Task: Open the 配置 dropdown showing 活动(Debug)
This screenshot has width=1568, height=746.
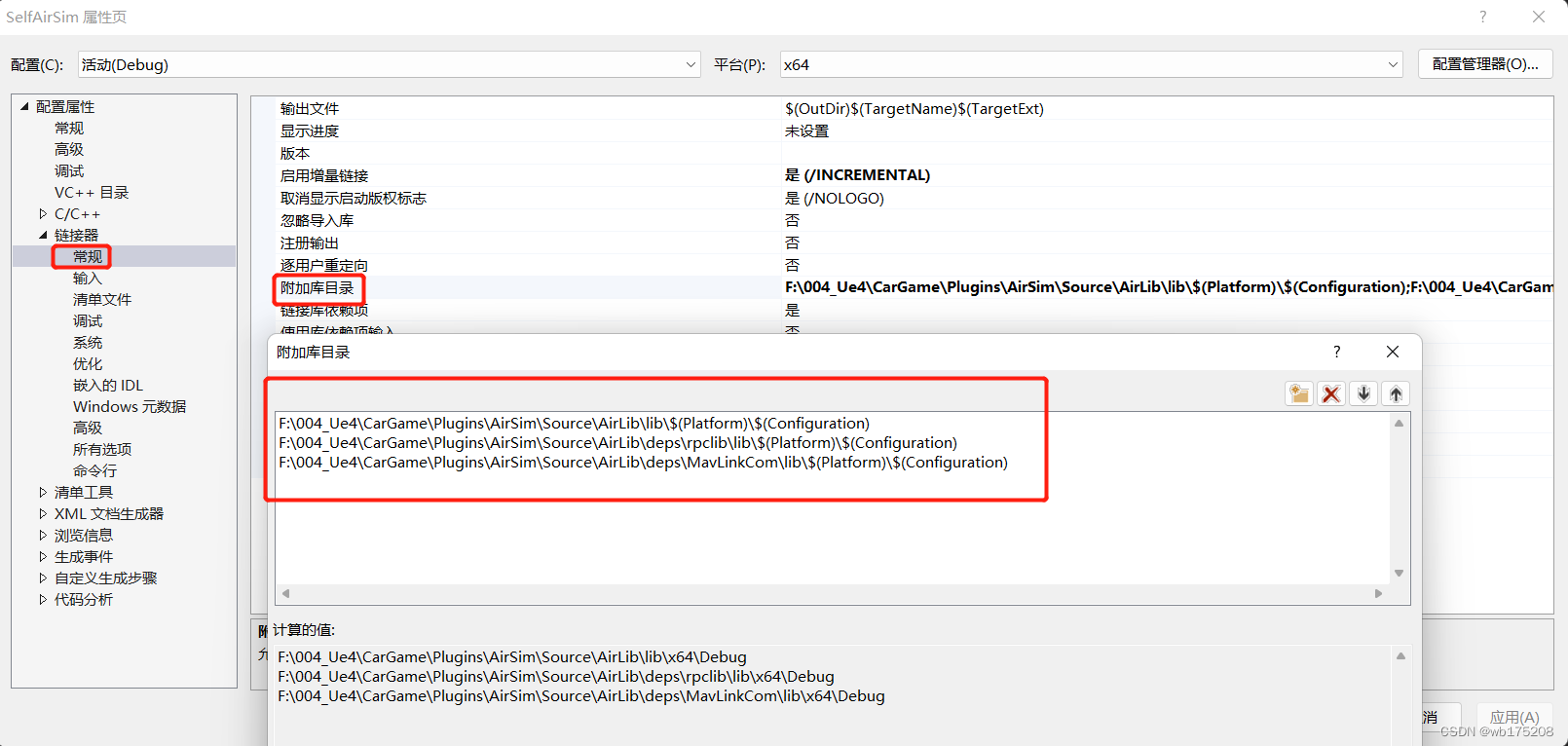Action: click(389, 64)
